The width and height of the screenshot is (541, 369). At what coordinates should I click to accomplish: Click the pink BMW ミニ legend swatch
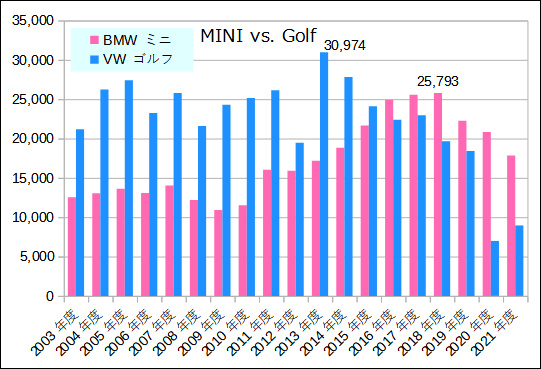(95, 40)
